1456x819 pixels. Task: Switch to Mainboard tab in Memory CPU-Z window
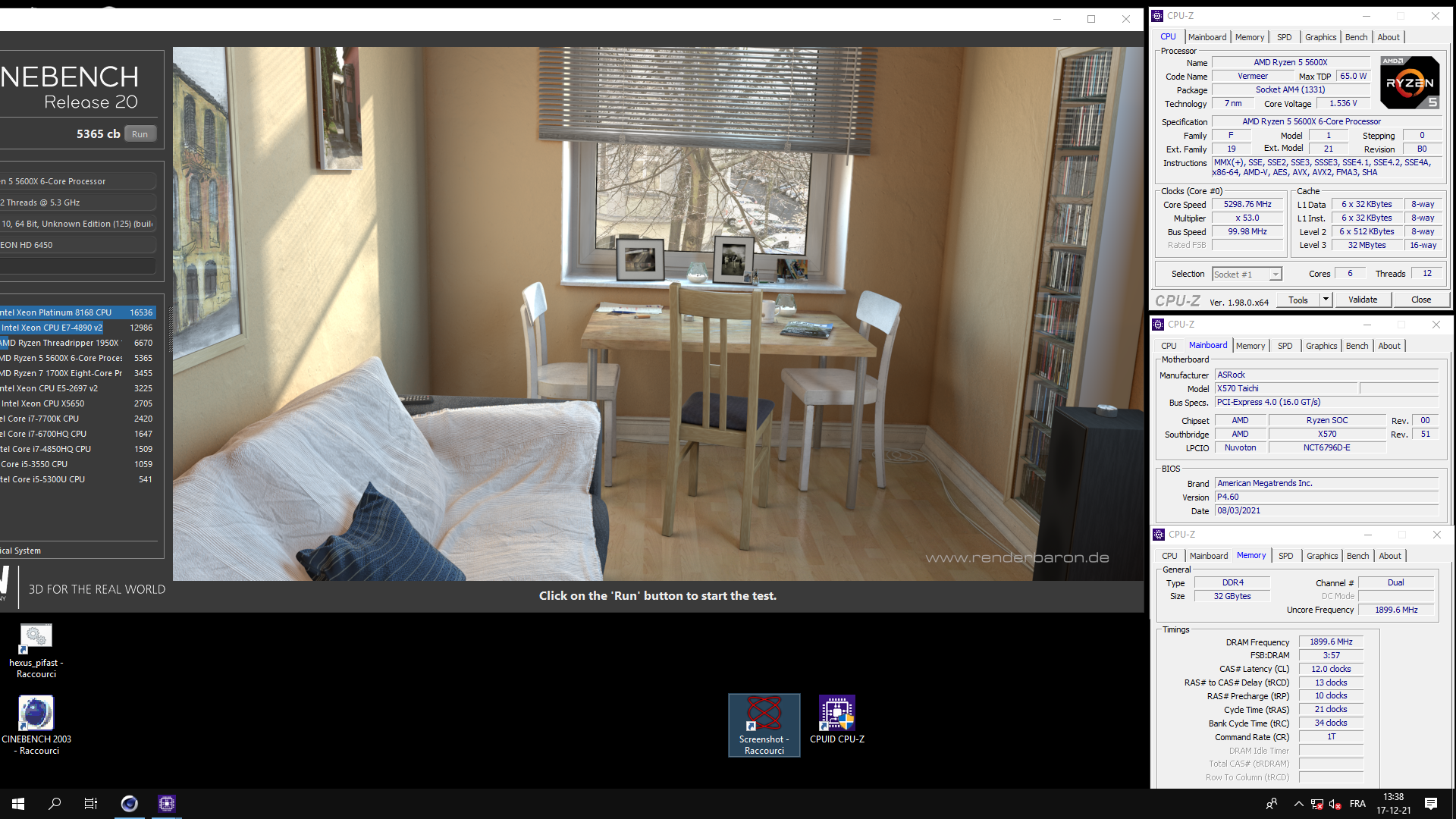(1209, 556)
